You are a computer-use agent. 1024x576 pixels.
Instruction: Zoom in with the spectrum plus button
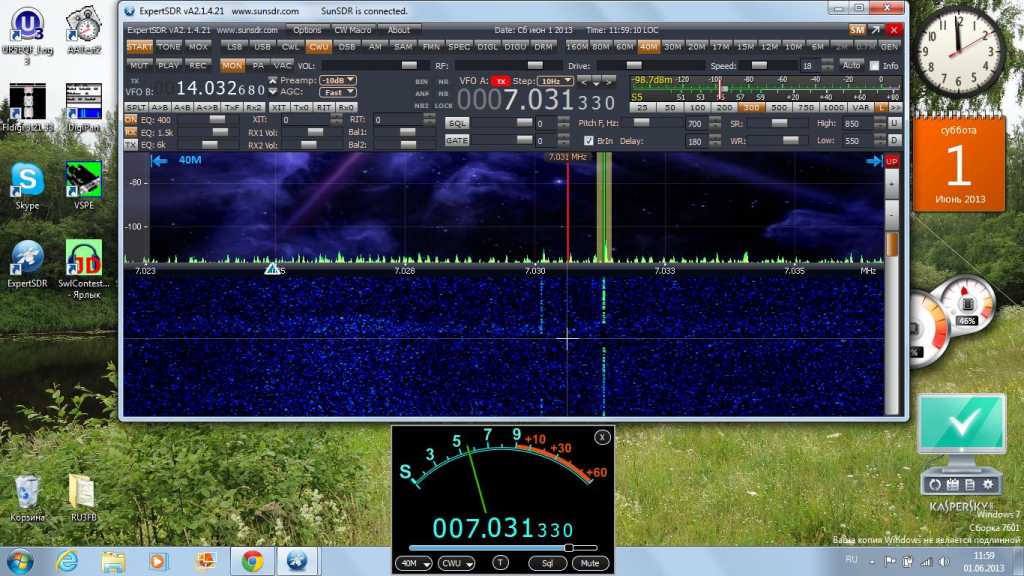[891, 184]
